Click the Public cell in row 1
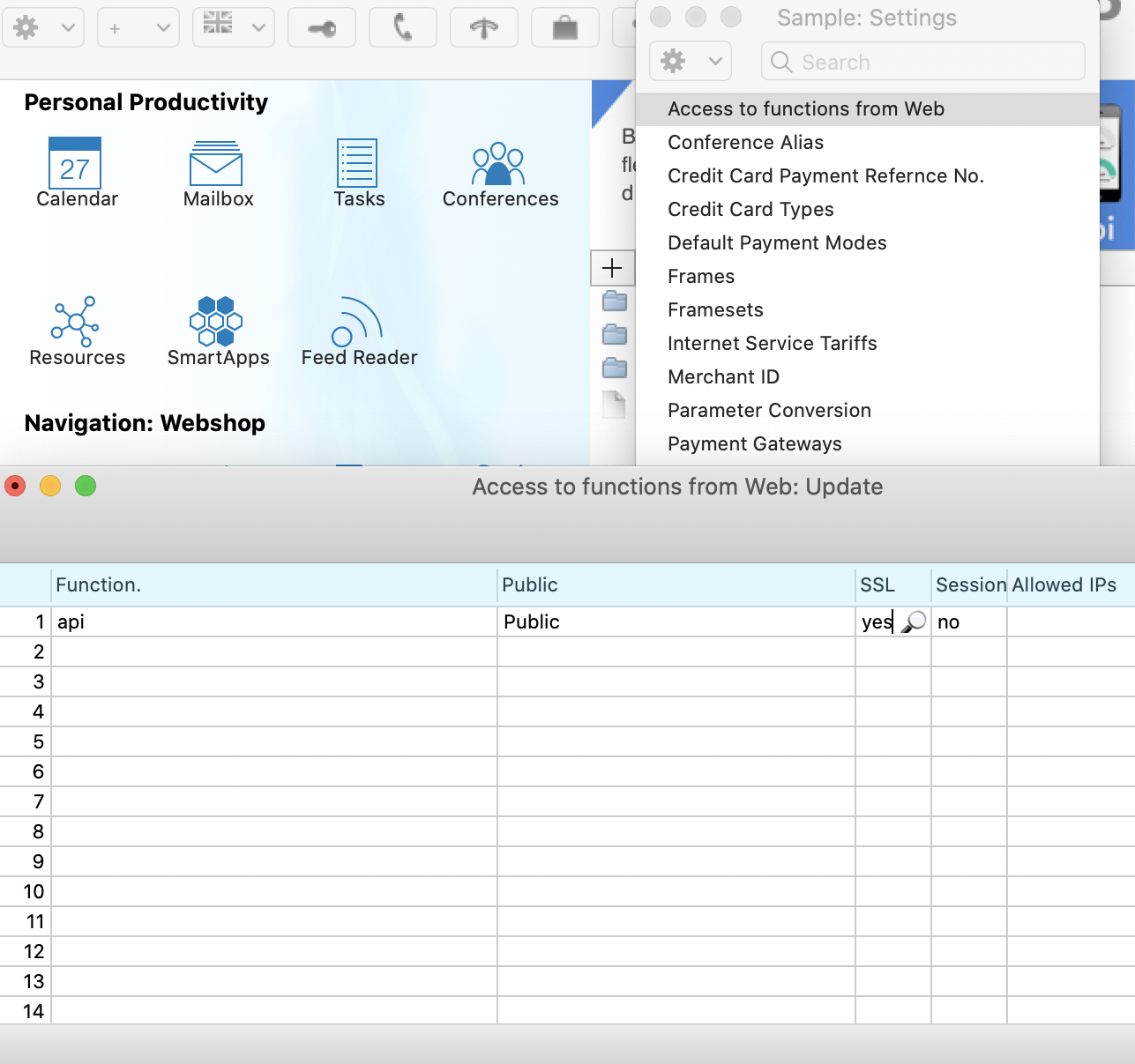1135x1064 pixels. [x=675, y=622]
